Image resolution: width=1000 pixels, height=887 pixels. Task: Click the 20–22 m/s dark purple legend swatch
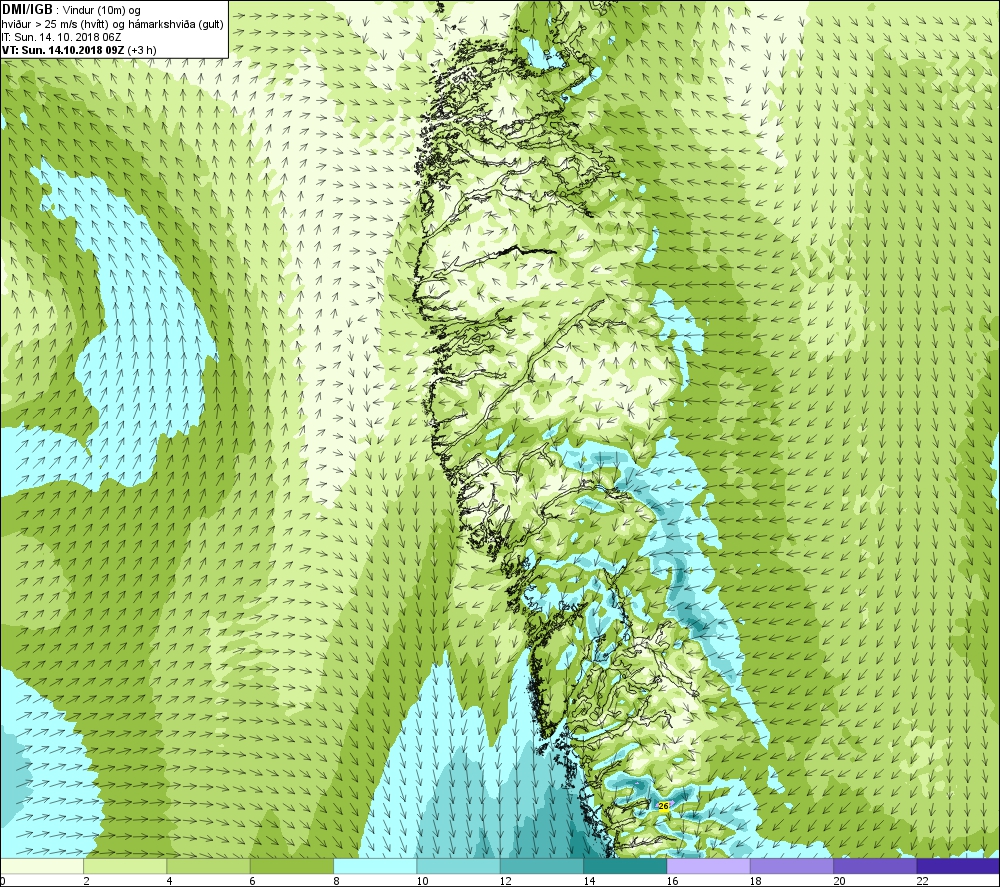875,866
